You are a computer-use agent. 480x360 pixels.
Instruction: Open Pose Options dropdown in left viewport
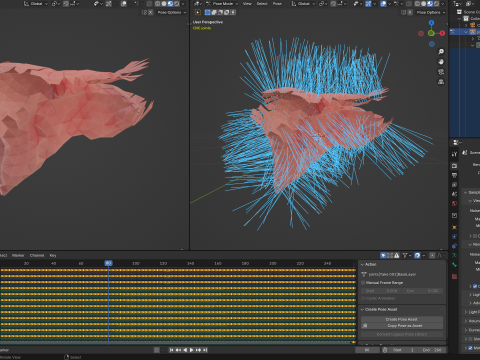172,12
